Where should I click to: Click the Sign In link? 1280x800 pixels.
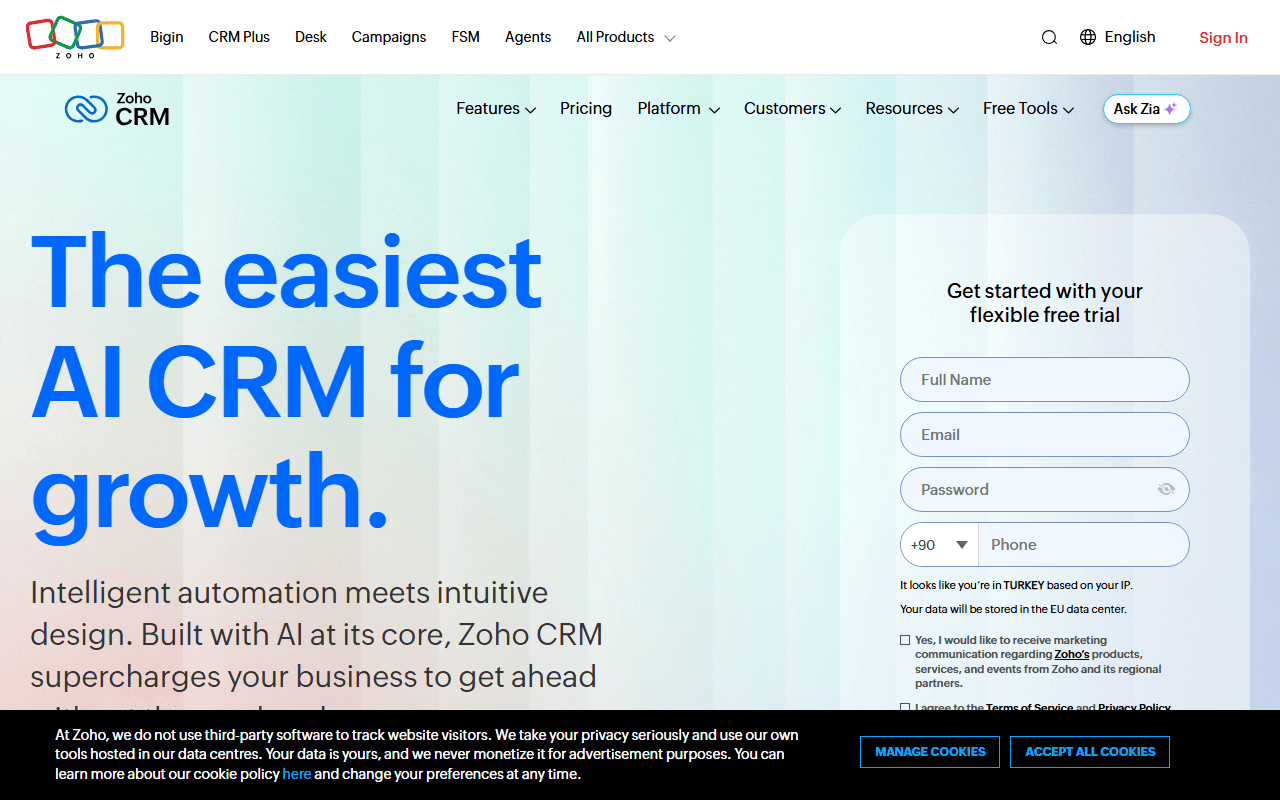pyautogui.click(x=1223, y=38)
